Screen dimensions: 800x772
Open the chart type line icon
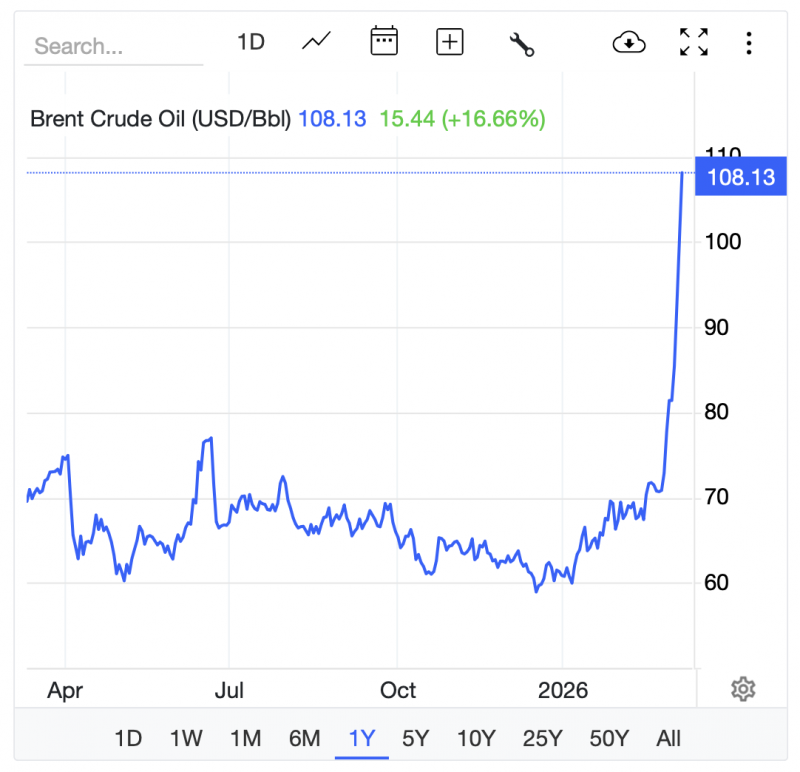click(317, 42)
